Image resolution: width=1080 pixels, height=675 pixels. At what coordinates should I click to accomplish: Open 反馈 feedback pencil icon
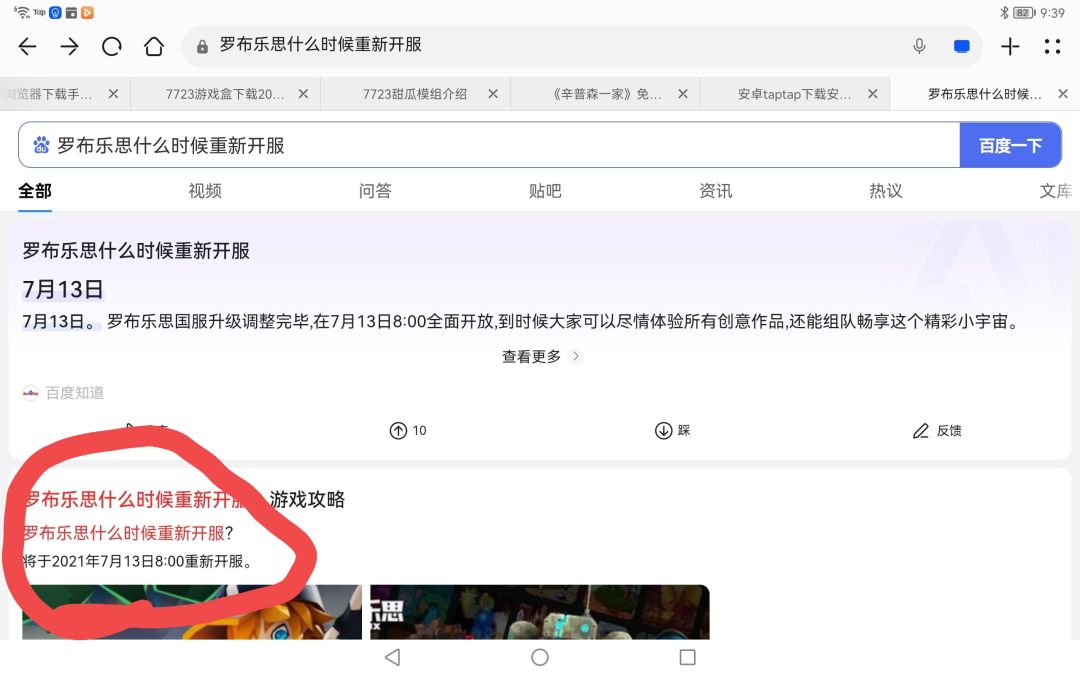click(937, 430)
